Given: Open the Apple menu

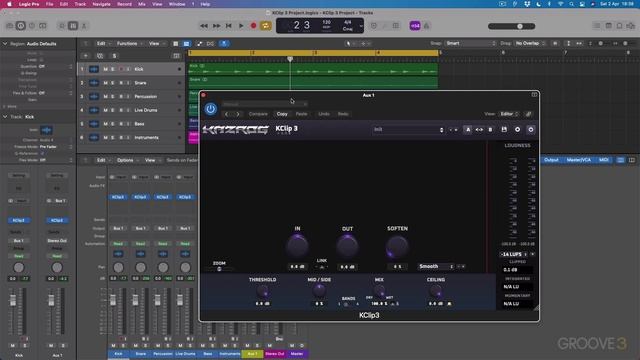Looking at the screenshot, I should (9, 4).
